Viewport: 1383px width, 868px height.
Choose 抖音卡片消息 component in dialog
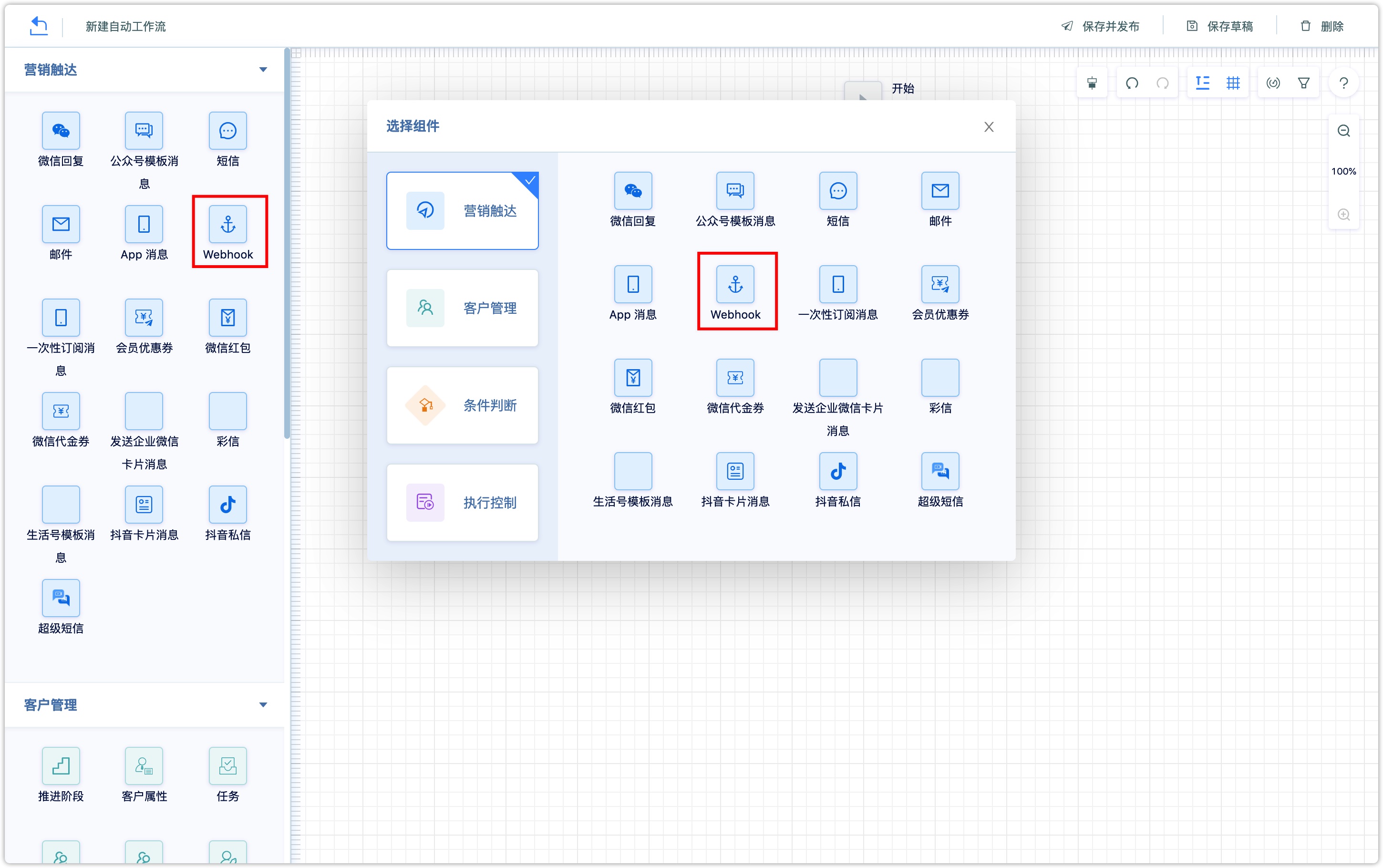click(x=735, y=471)
